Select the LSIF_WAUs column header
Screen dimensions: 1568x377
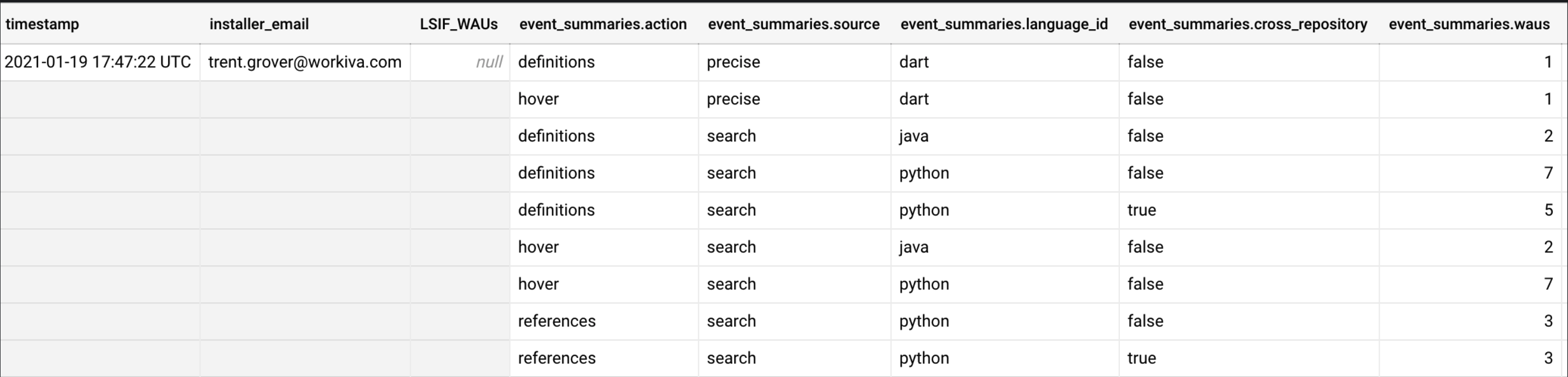[458, 24]
